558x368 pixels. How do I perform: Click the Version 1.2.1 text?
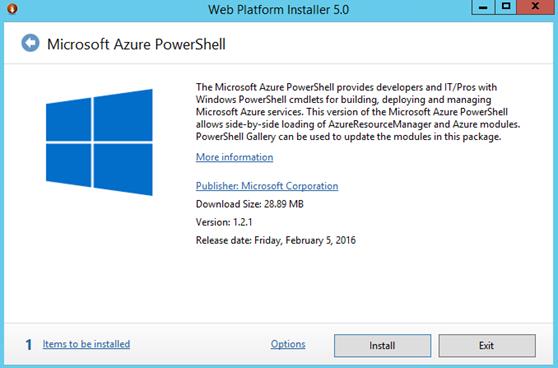tap(224, 222)
